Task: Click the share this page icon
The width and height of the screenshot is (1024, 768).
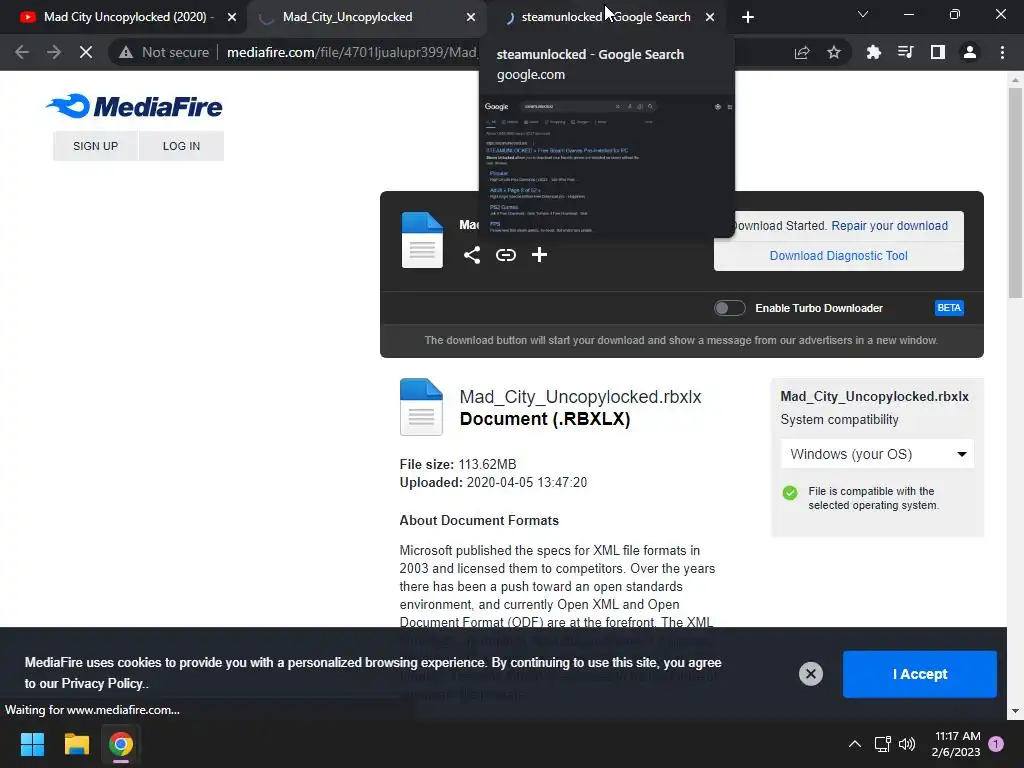Action: [x=802, y=52]
